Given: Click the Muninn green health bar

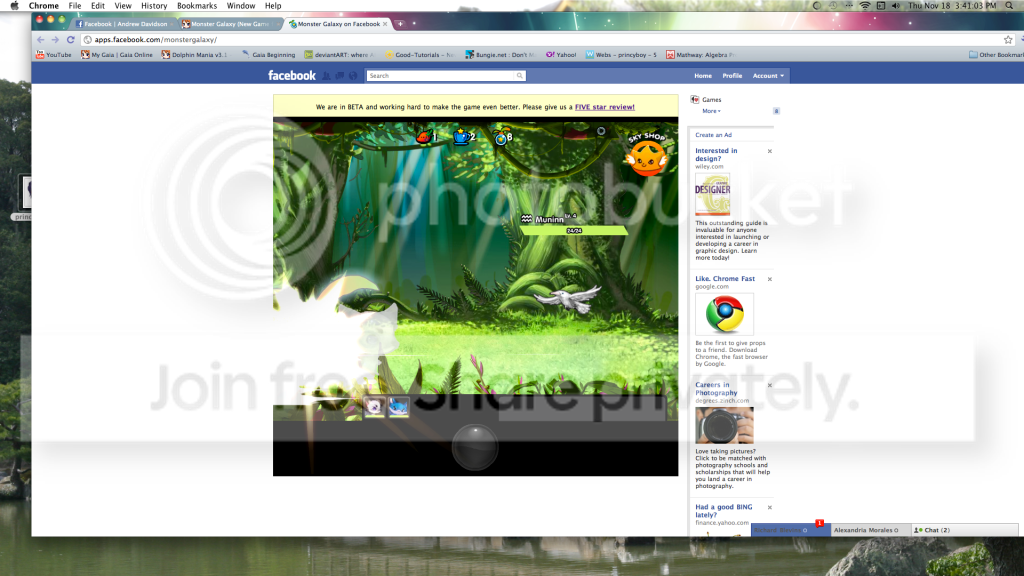Looking at the screenshot, I should click(574, 231).
